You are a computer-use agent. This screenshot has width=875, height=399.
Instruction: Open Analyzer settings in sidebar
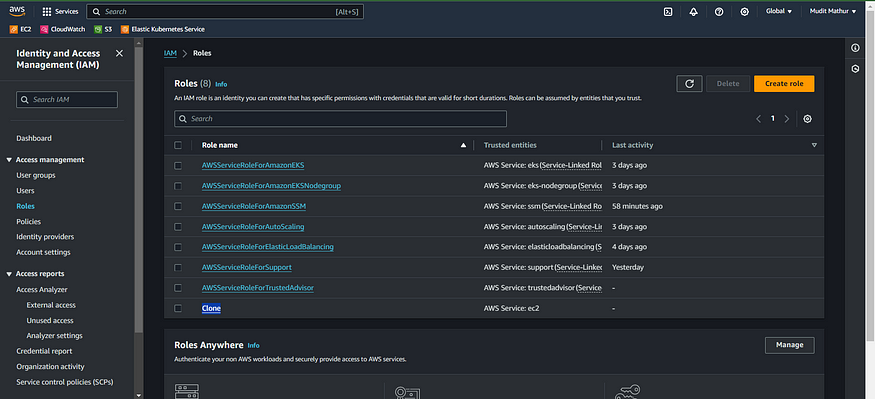tap(54, 335)
